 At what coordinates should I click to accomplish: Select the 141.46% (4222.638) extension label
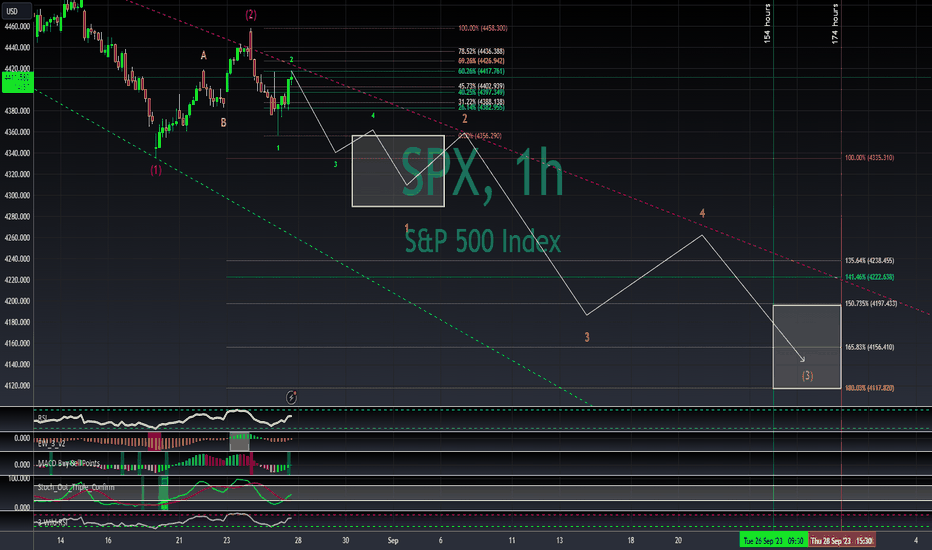click(x=869, y=277)
